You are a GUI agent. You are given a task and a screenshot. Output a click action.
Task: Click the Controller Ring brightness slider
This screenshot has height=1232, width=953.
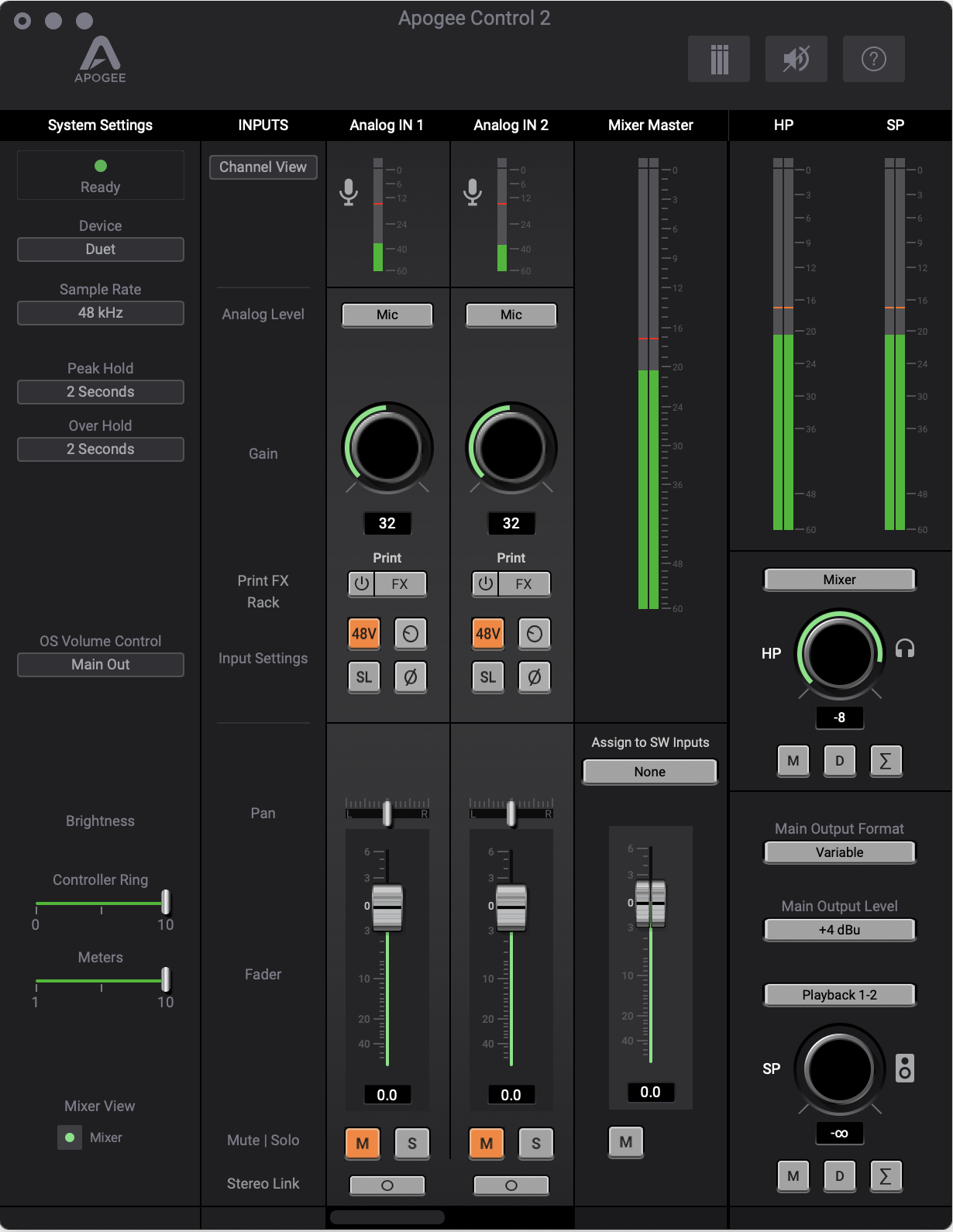point(101,903)
